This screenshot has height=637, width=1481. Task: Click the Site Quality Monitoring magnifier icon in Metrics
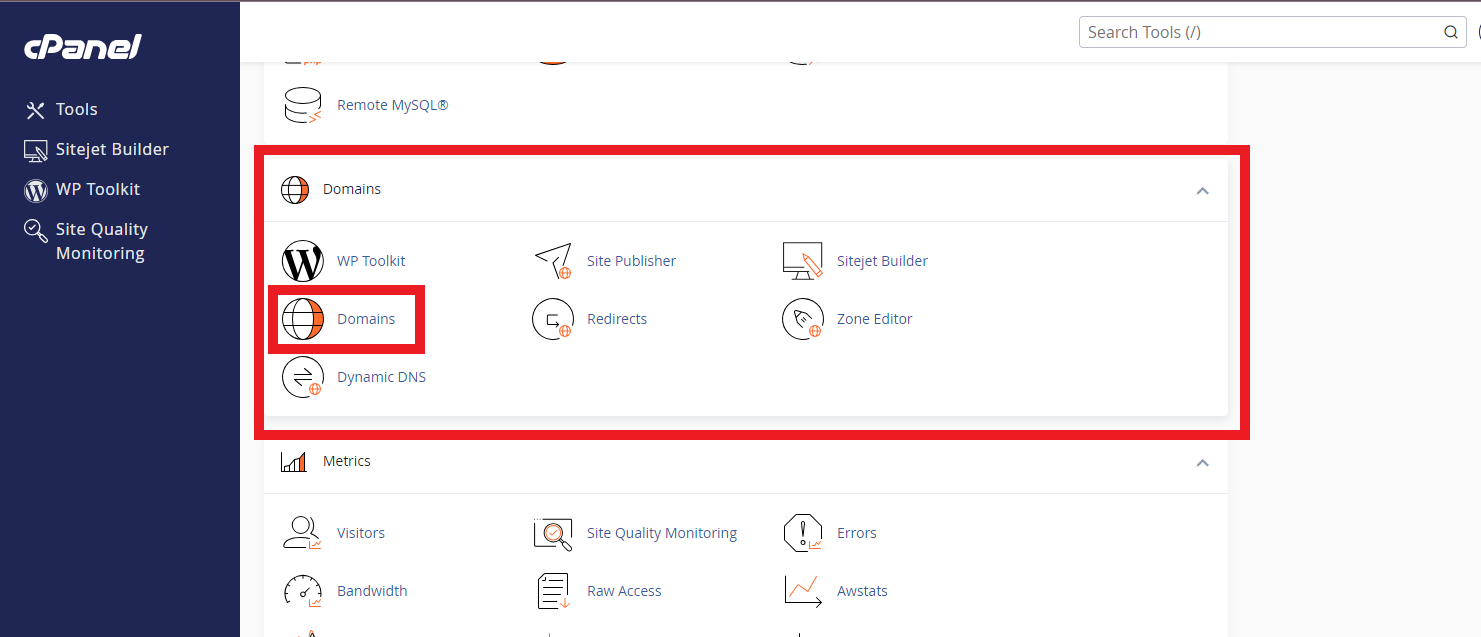pyautogui.click(x=553, y=533)
